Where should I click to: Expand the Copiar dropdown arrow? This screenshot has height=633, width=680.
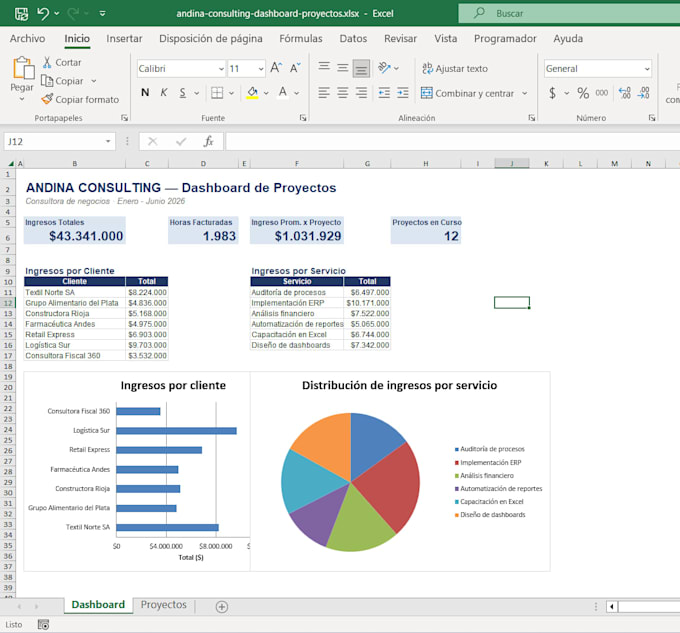coord(94,81)
